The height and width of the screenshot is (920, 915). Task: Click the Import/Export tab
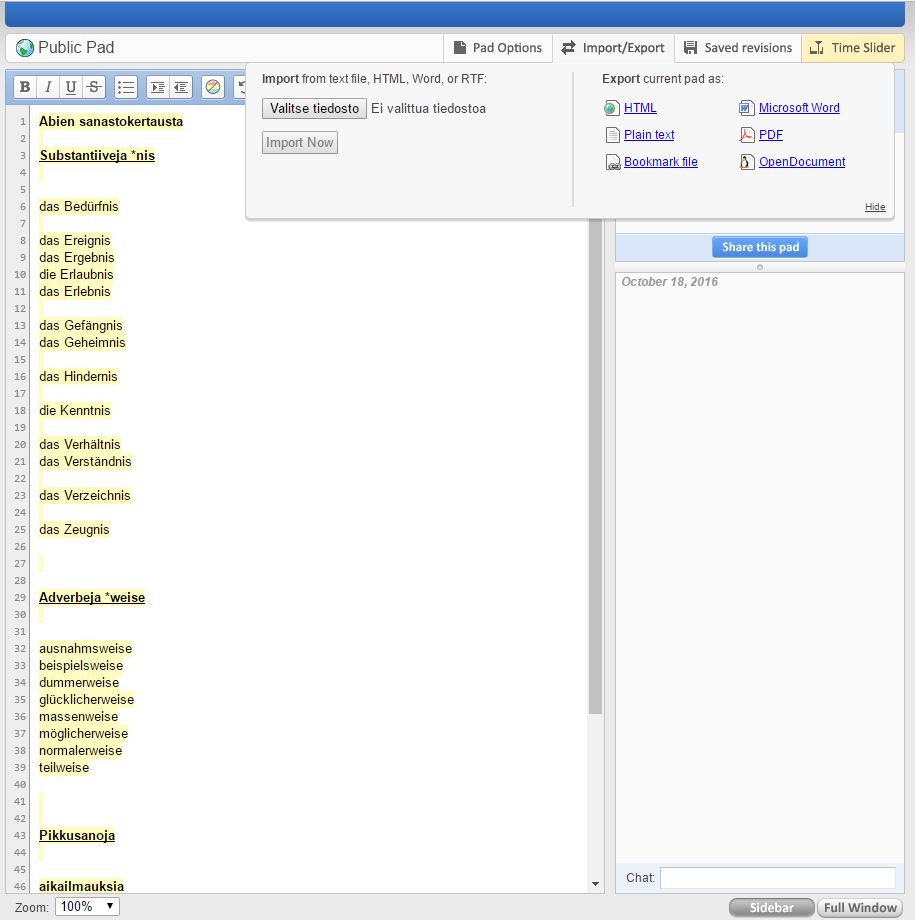(613, 48)
